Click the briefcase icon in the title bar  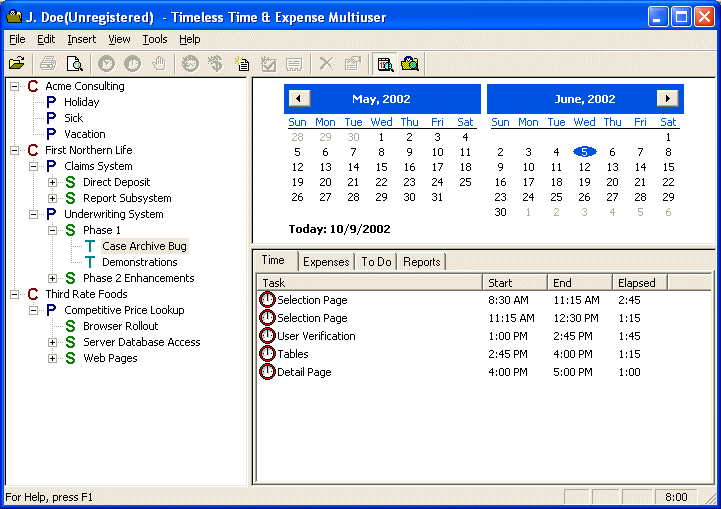tap(14, 17)
